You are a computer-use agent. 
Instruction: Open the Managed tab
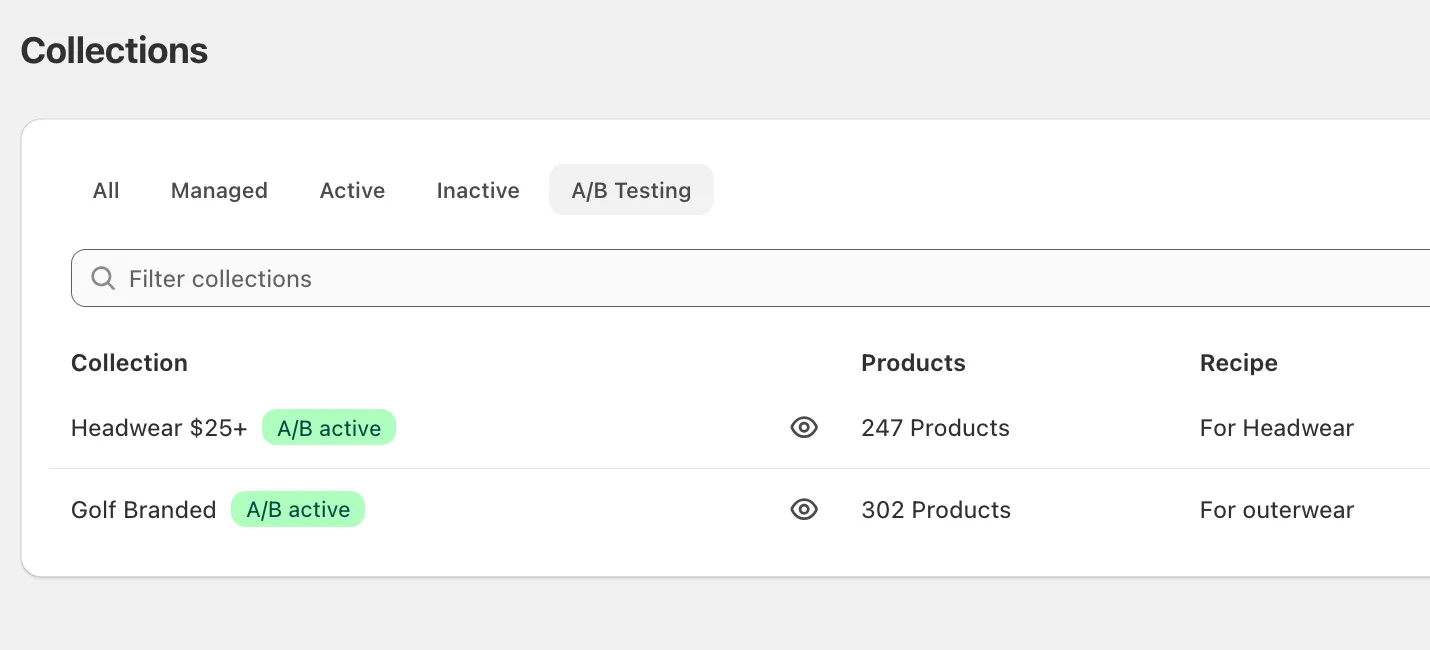point(219,190)
